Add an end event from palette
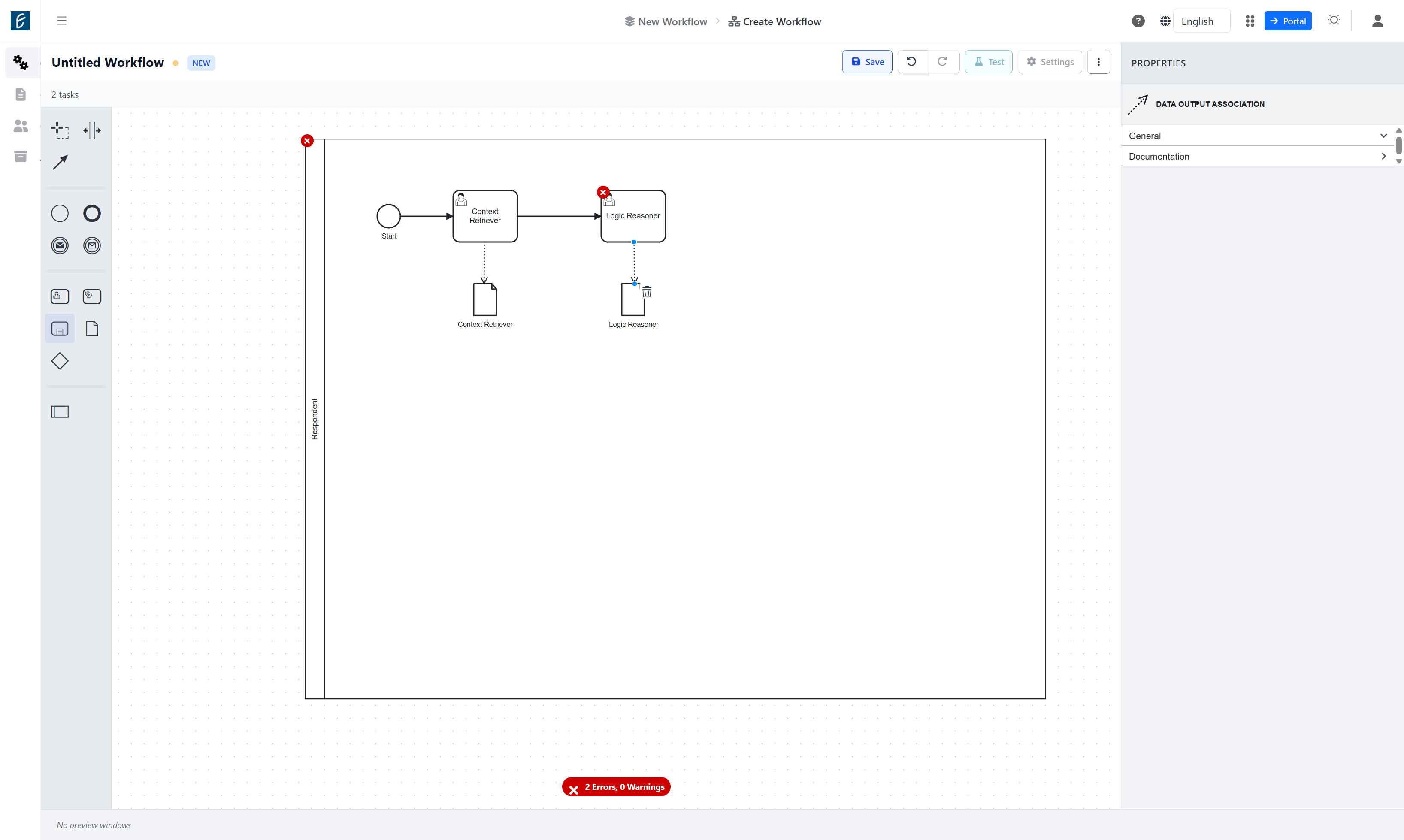The width and height of the screenshot is (1404, 840). [92, 213]
